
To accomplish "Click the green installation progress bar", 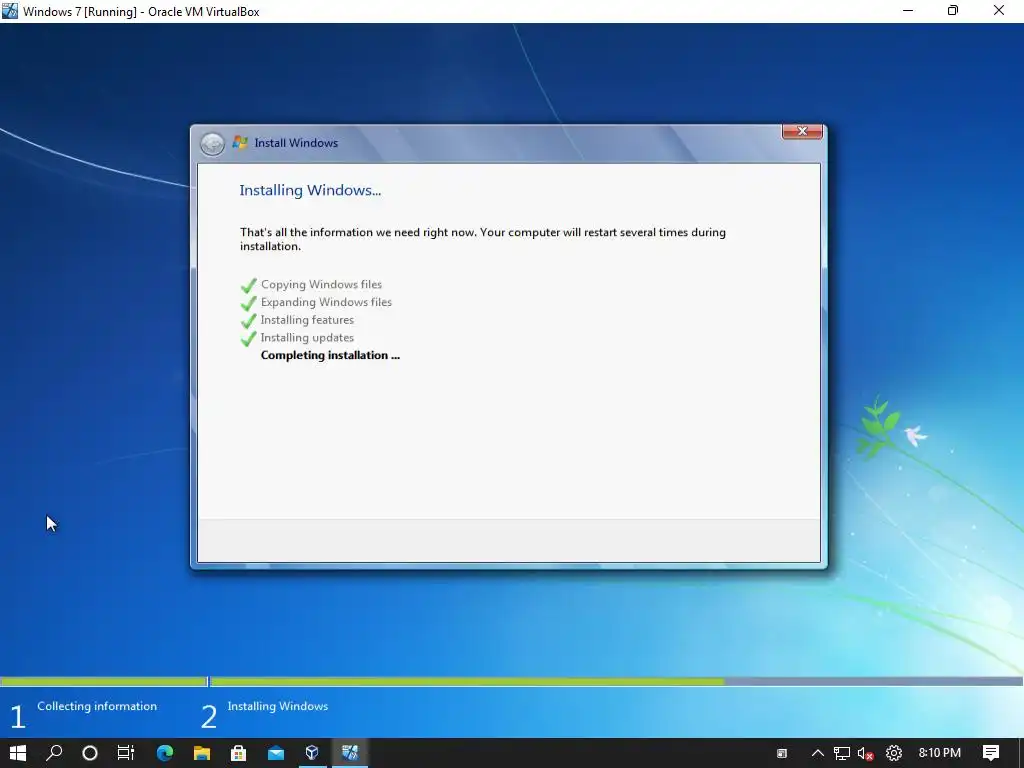I will 467,681.
